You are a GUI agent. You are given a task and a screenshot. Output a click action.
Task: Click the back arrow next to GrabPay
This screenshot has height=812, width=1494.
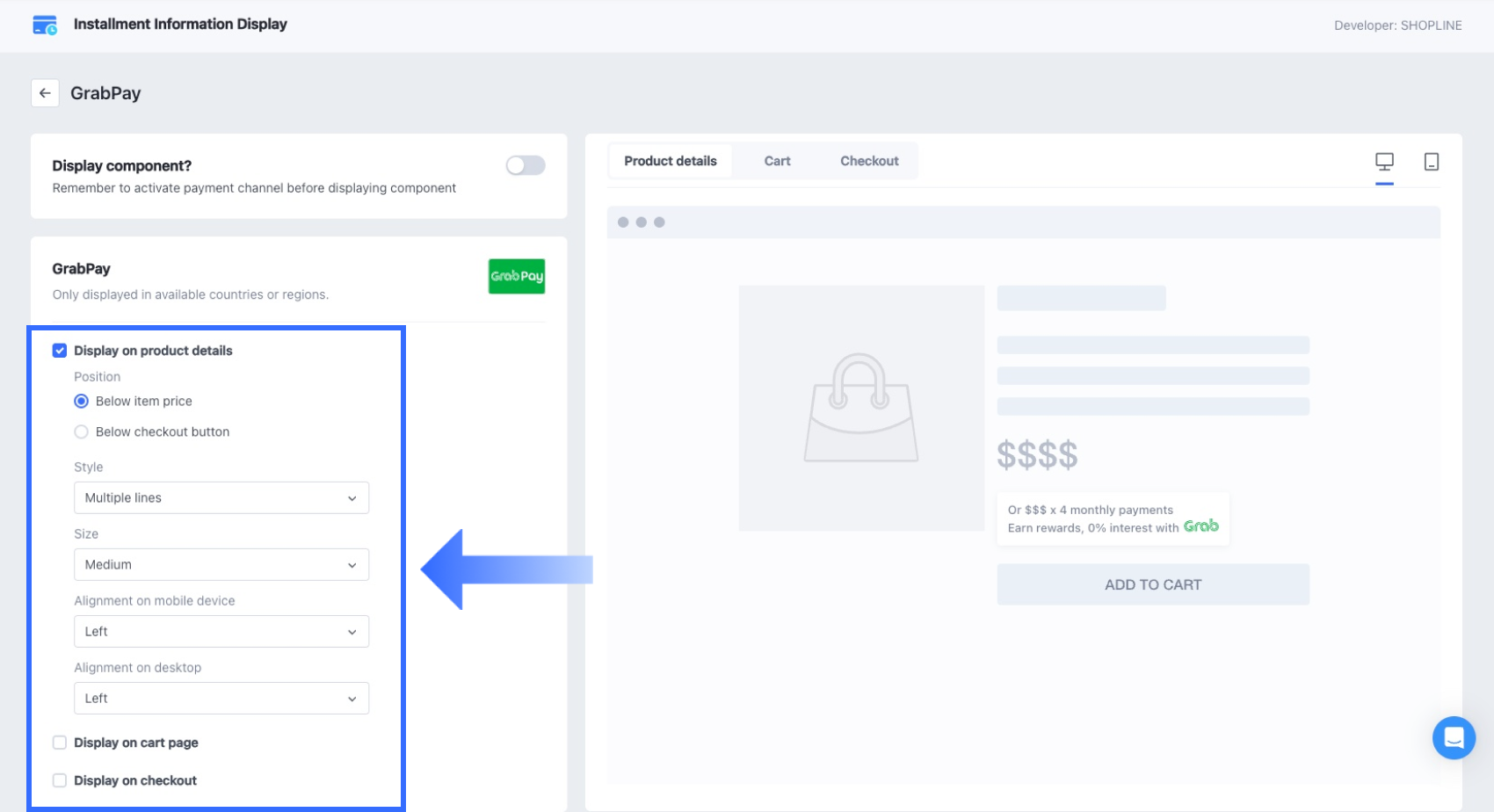pos(45,93)
